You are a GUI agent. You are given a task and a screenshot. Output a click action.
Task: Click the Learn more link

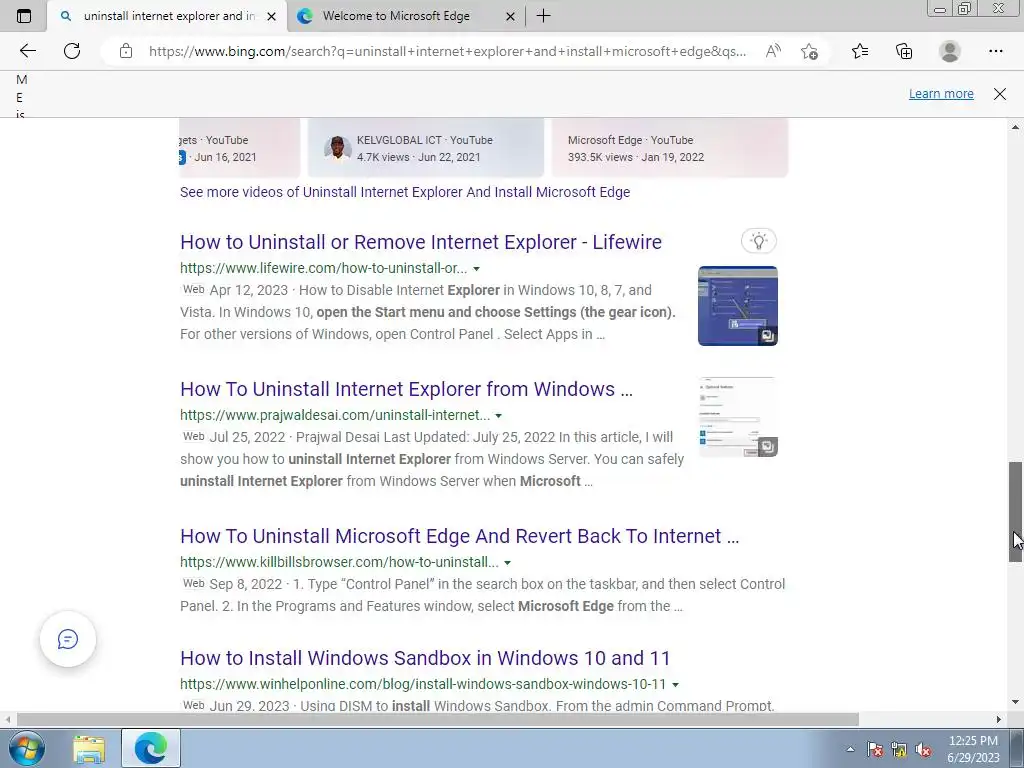(941, 93)
